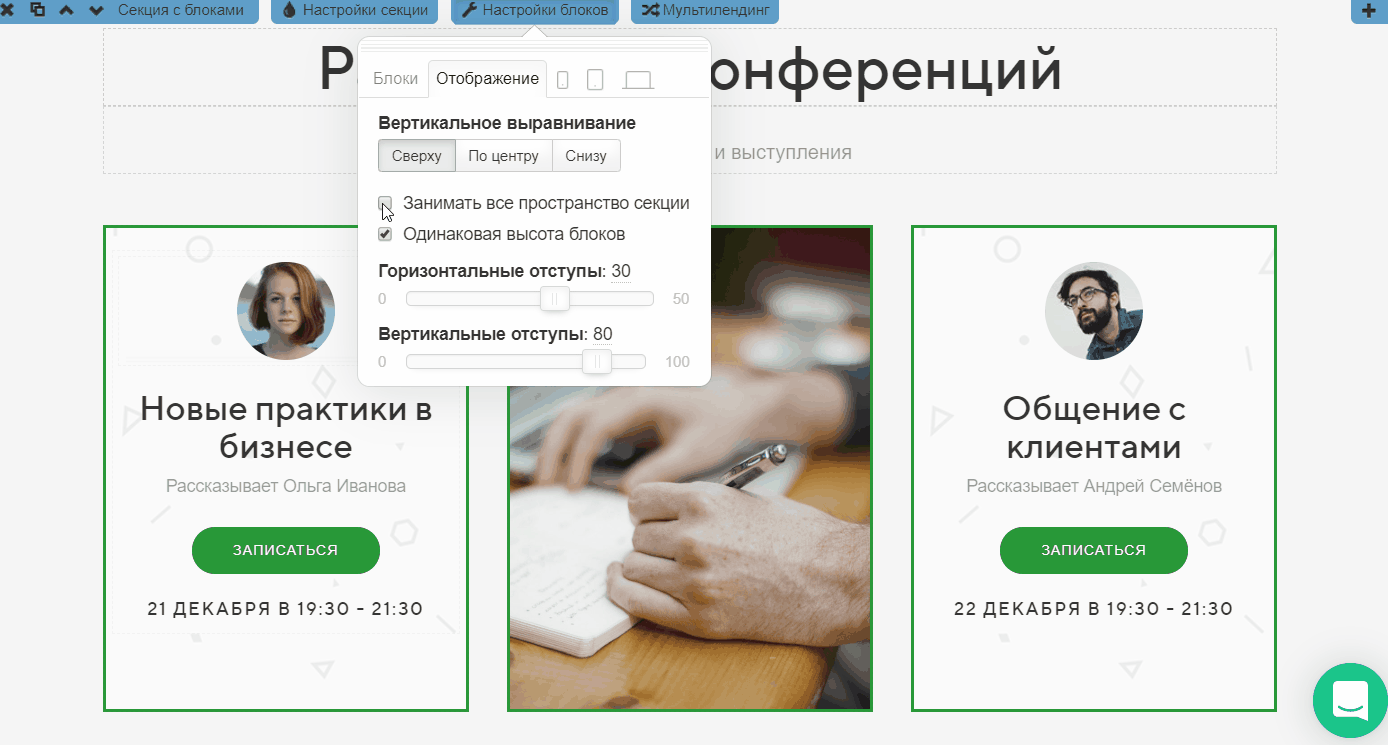Move section up with the up chevron
1388x745 pixels.
click(67, 10)
